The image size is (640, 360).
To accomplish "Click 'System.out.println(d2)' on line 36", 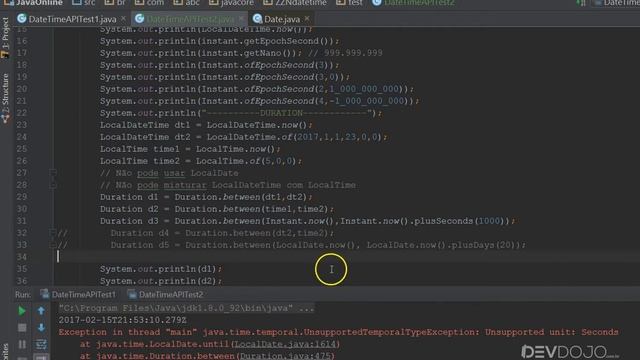I will [x=158, y=281].
